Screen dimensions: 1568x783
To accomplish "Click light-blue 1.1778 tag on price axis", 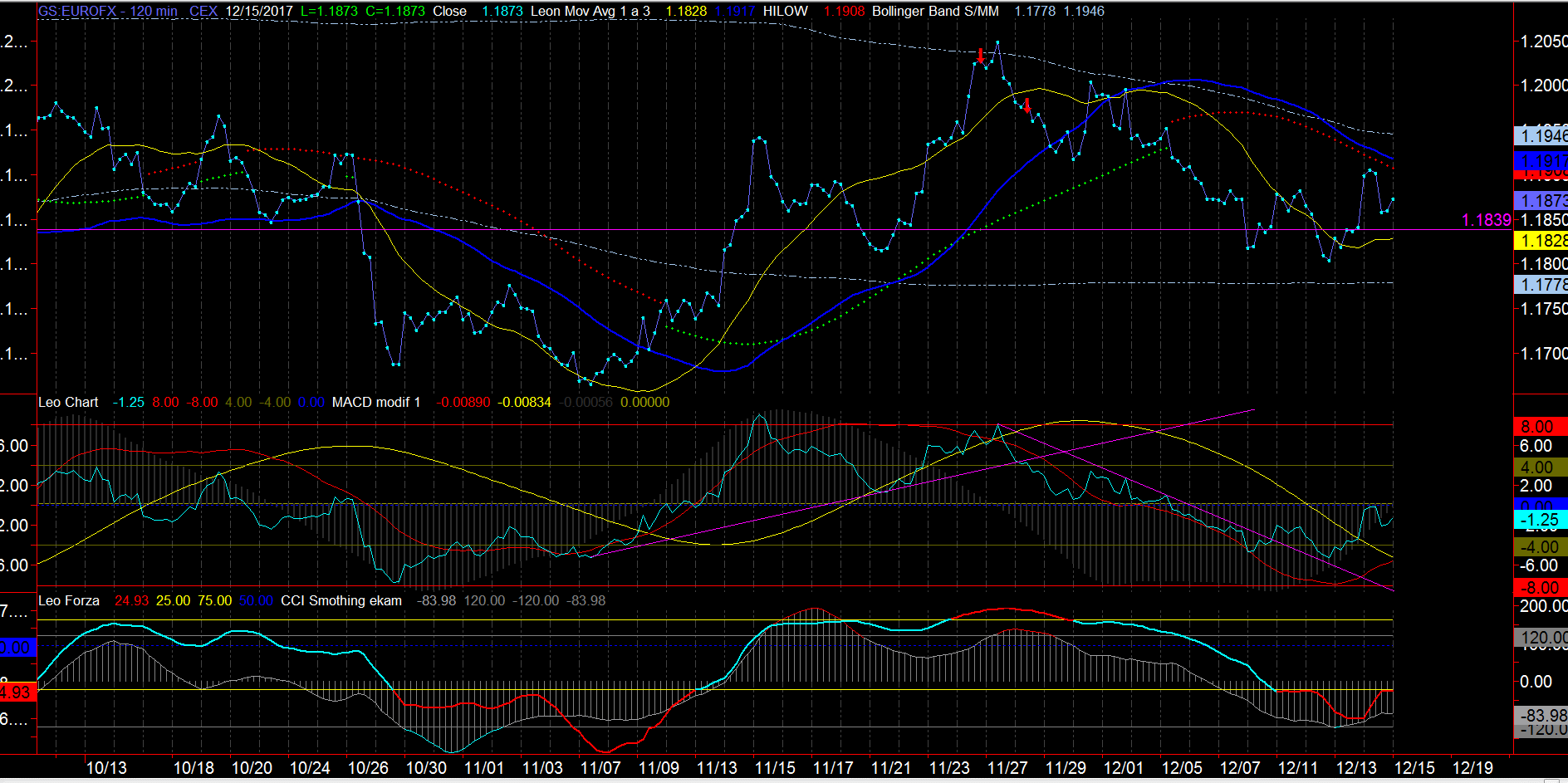I will click(x=1541, y=285).
